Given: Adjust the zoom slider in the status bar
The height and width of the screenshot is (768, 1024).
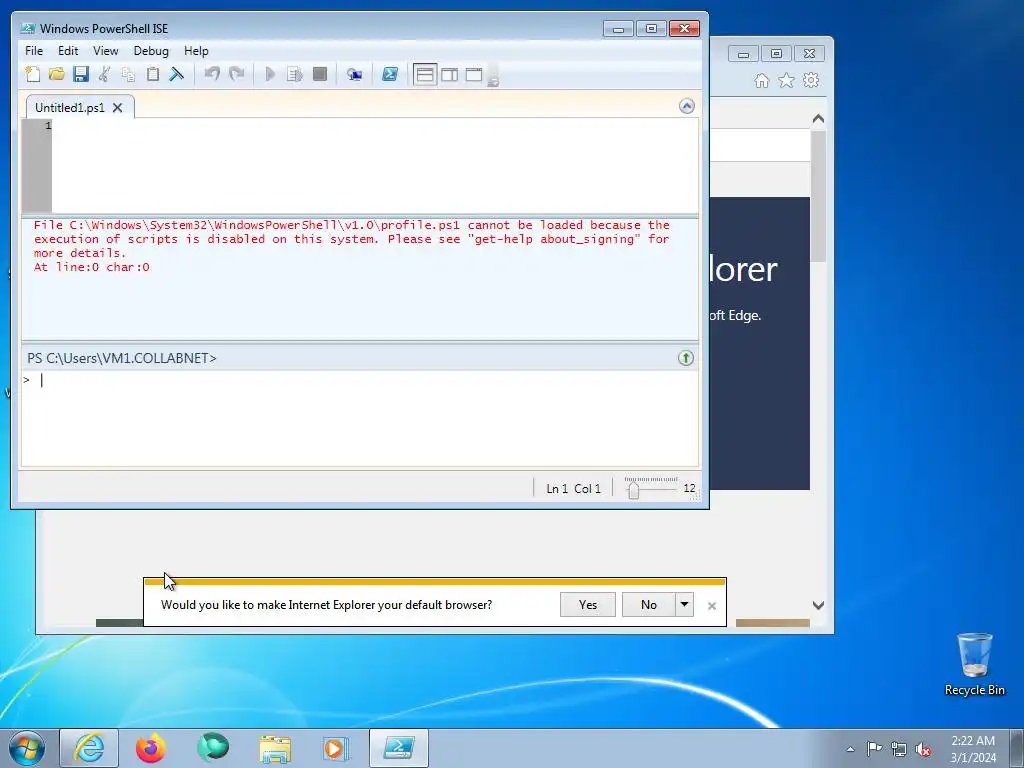Looking at the screenshot, I should click(x=633, y=489).
